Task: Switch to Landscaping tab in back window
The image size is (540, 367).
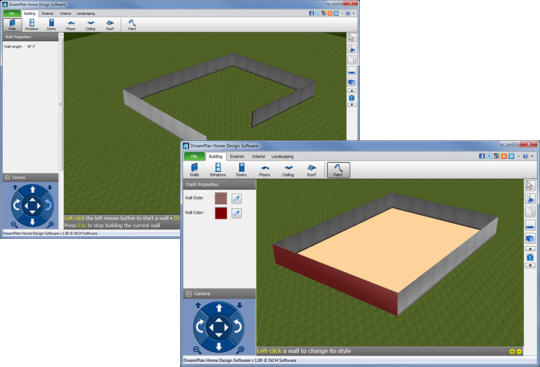Action: pyautogui.click(x=85, y=13)
